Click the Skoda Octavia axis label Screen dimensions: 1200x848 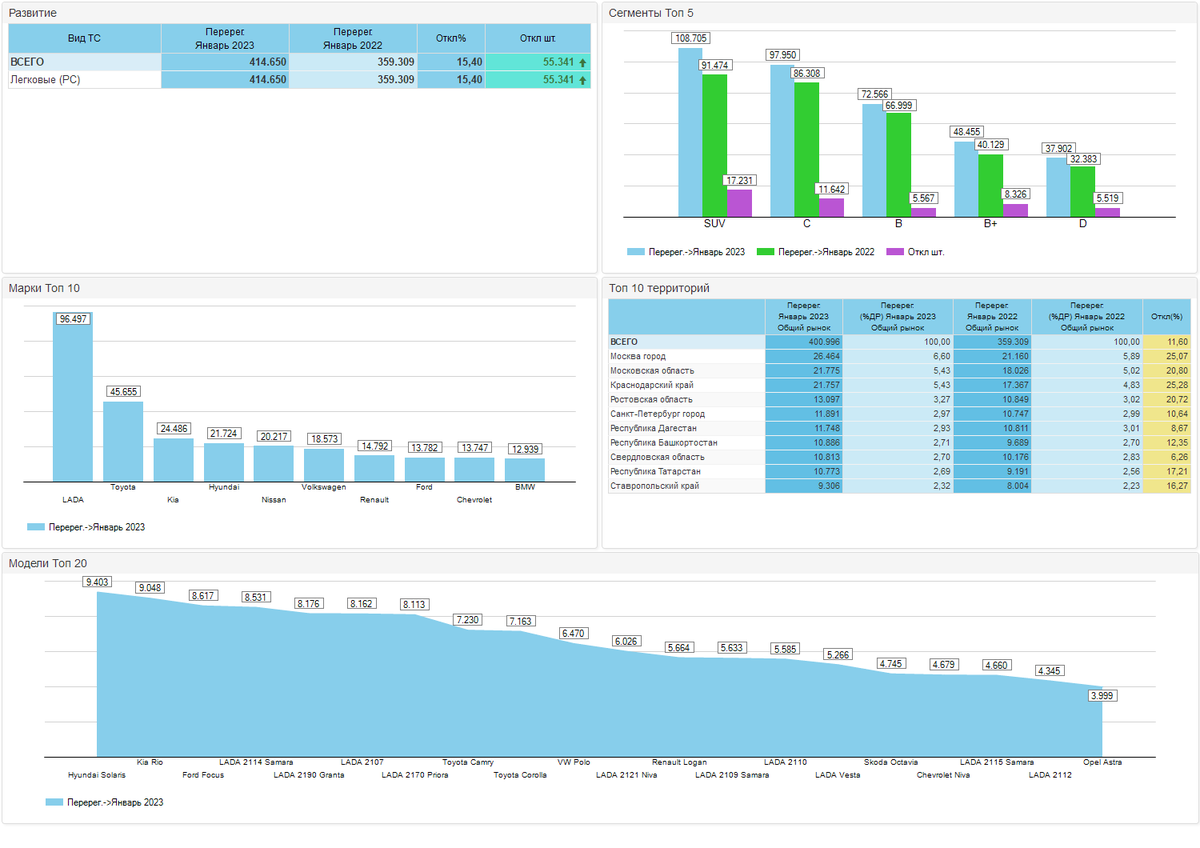tap(891, 762)
